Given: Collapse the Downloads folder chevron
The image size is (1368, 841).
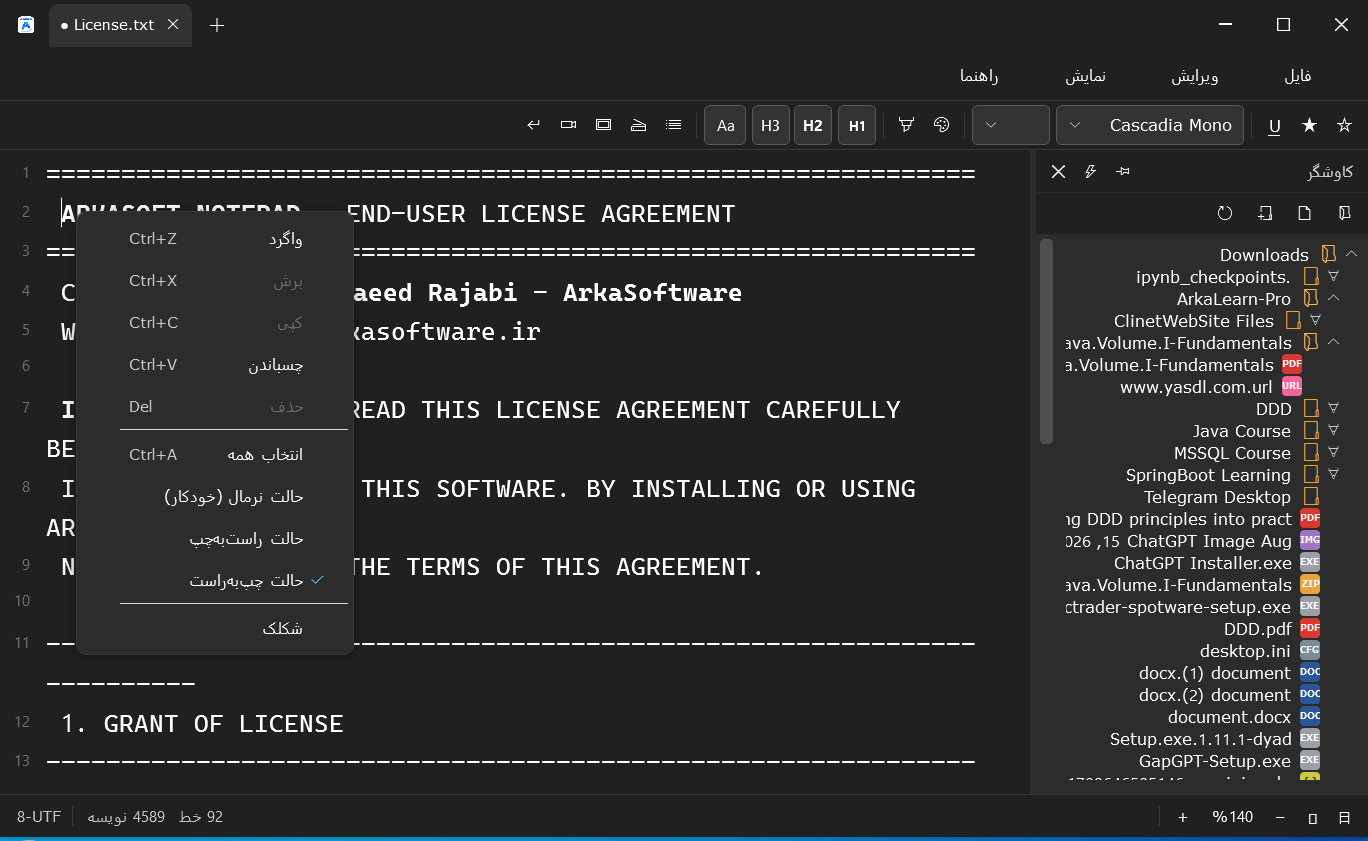Looking at the screenshot, I should (1351, 254).
